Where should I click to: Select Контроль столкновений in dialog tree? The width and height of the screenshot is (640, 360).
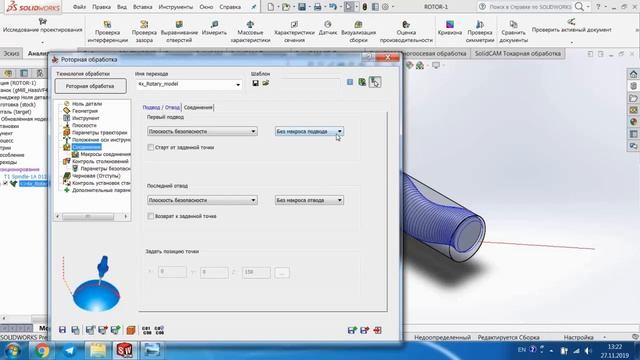coord(100,161)
